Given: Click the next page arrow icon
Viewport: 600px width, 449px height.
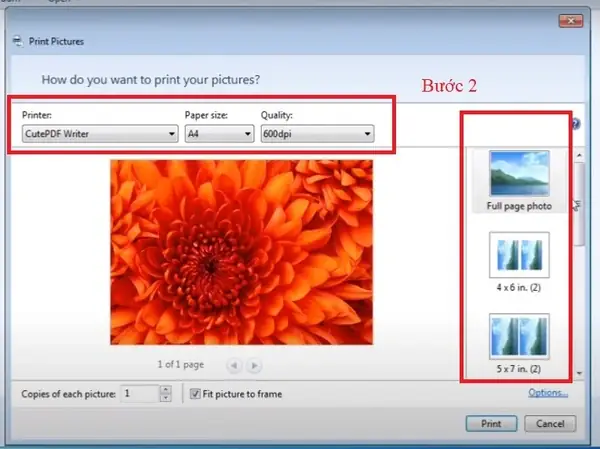Looking at the screenshot, I should pyautogui.click(x=254, y=366).
